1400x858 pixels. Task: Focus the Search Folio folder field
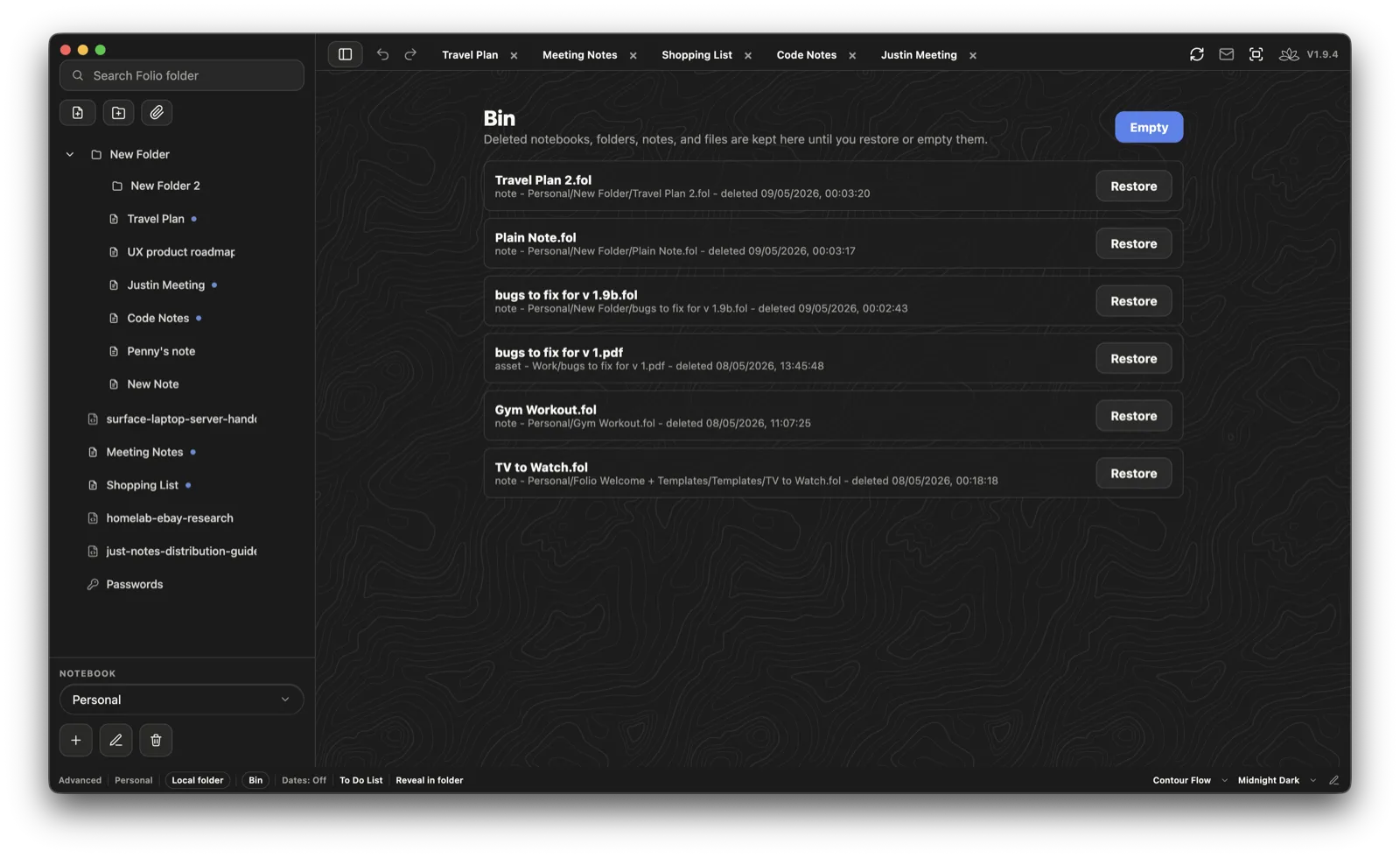point(181,75)
